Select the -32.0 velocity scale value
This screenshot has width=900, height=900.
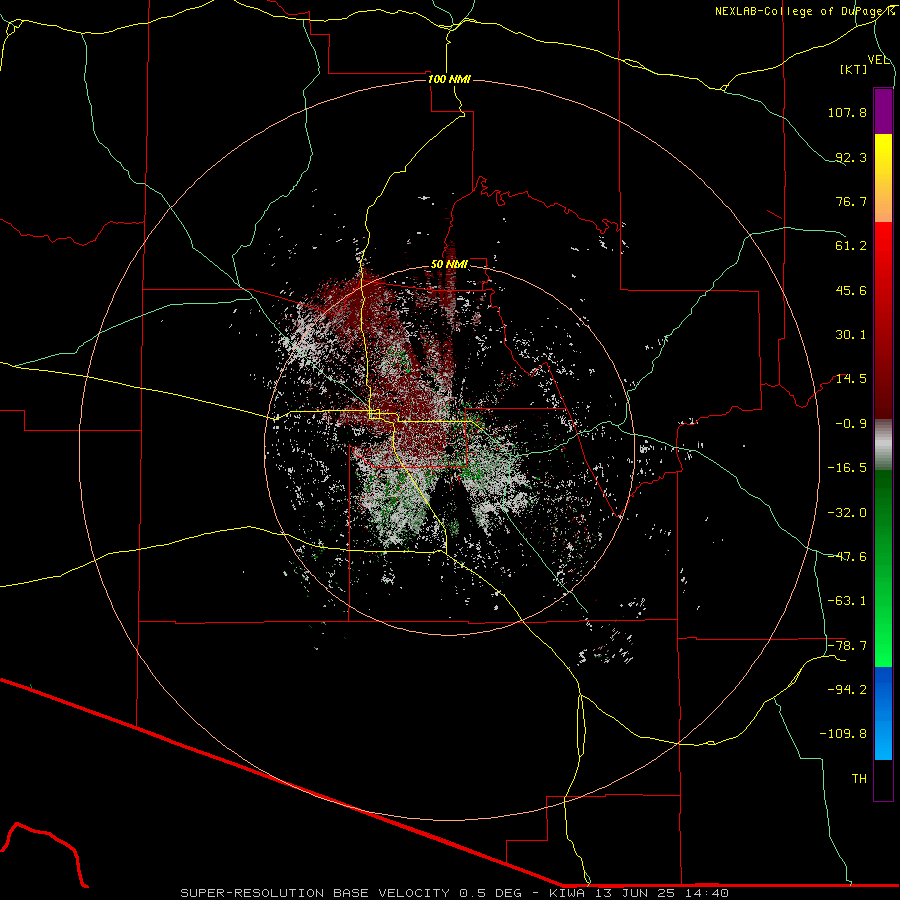coord(847,513)
